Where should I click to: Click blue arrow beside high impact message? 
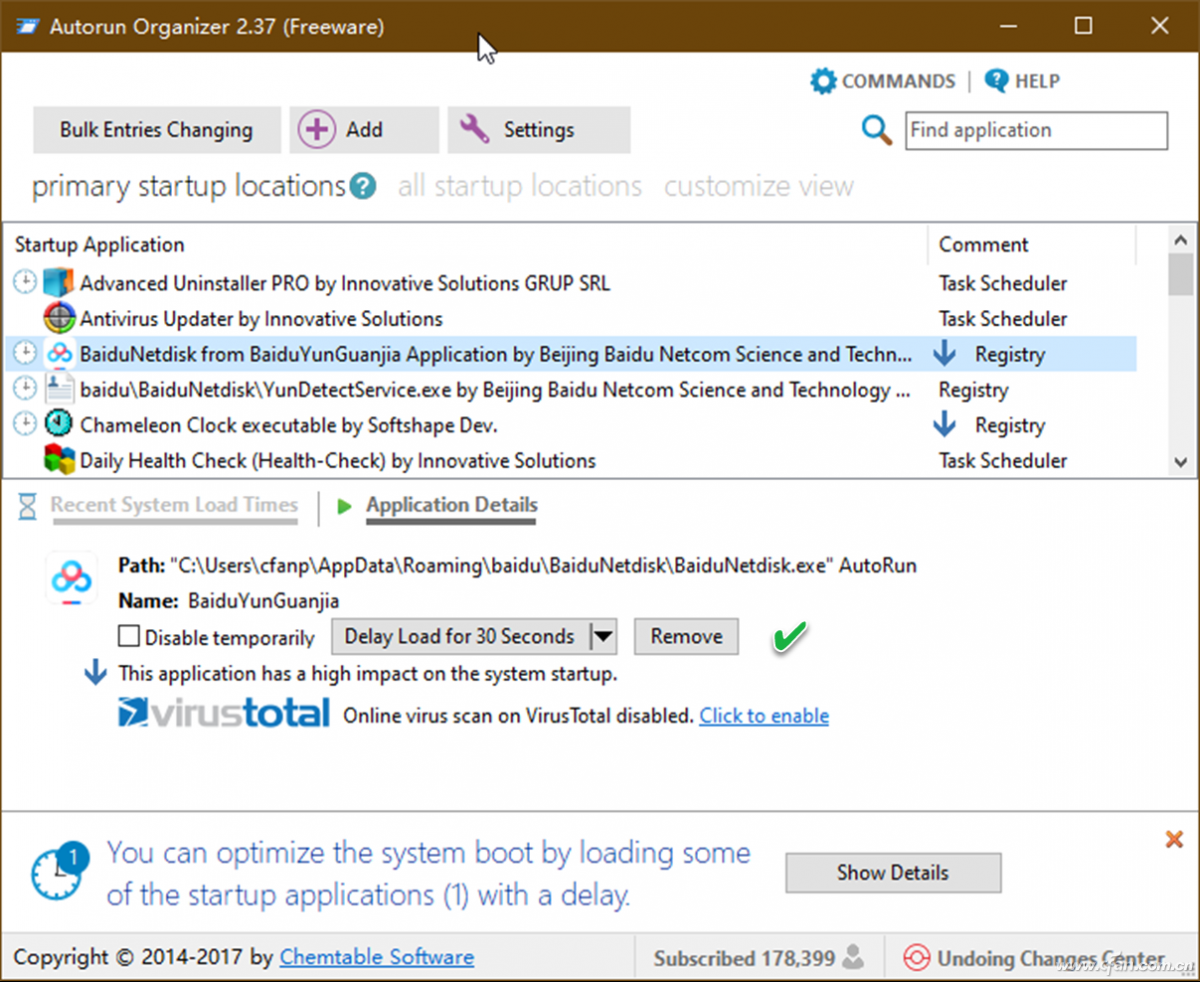click(x=95, y=673)
